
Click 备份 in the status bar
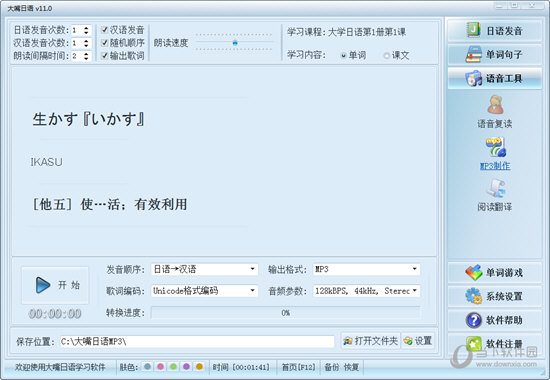tap(331, 367)
